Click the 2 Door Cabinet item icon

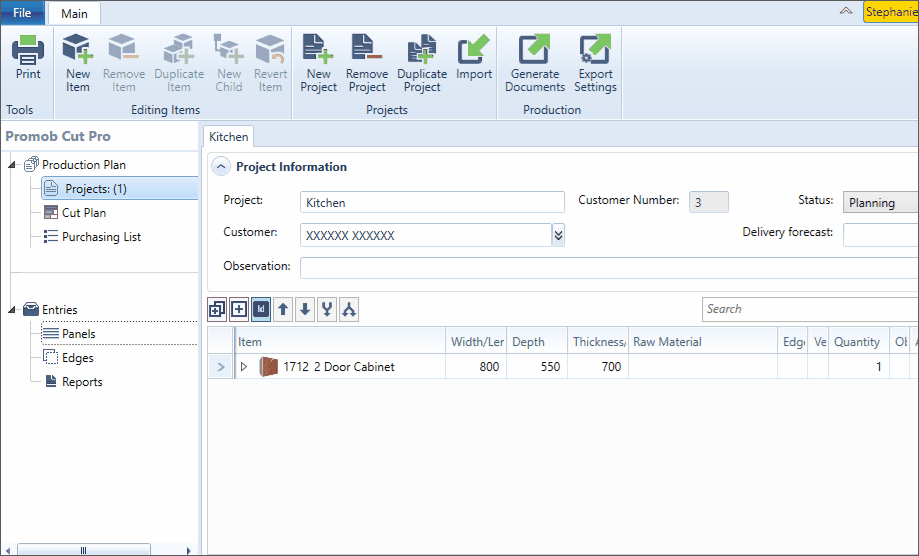click(x=268, y=367)
